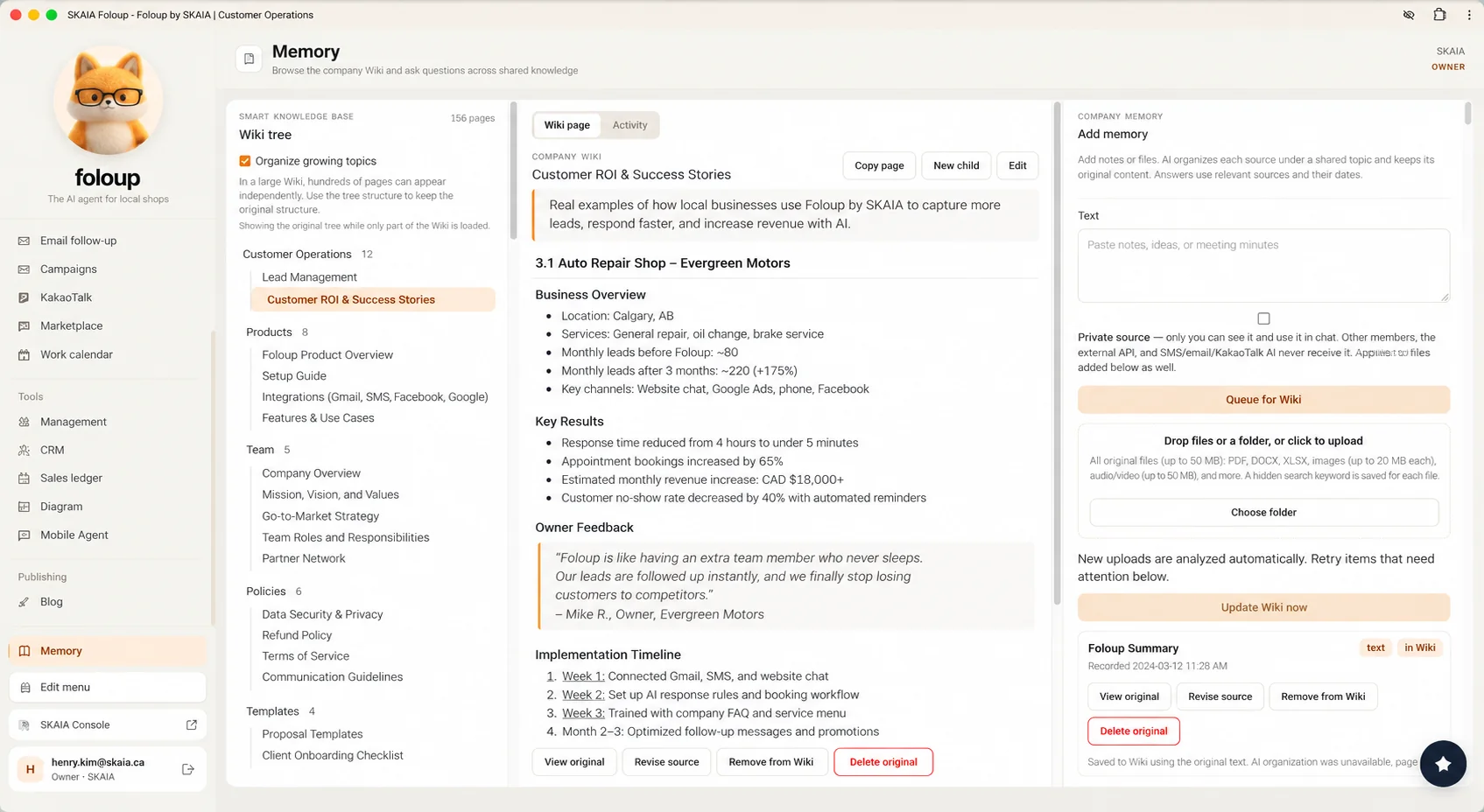
Task: Click Delete original under Foloup Summary
Action: 1133,731
